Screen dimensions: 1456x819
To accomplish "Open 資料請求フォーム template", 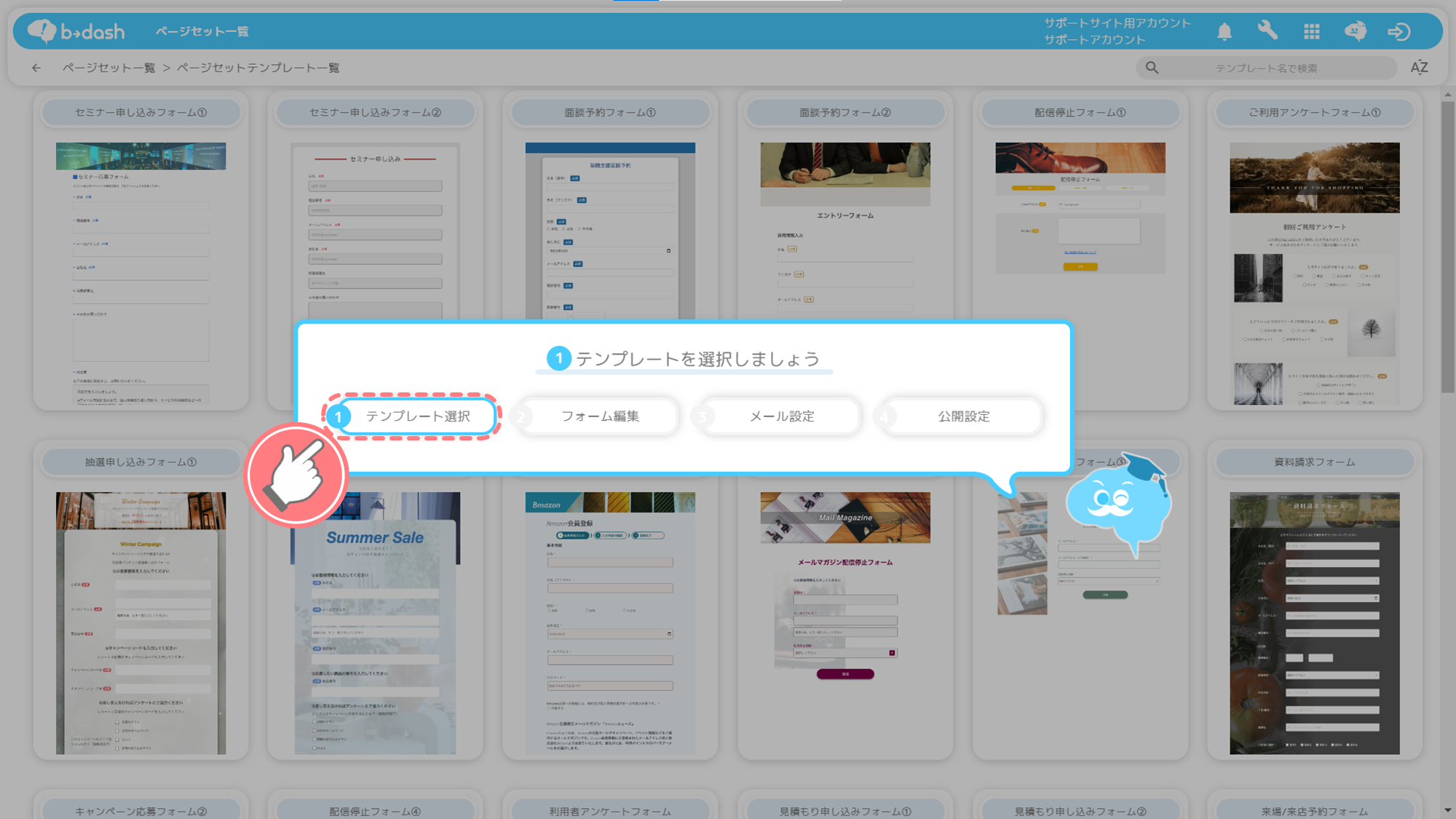I will (x=1315, y=600).
